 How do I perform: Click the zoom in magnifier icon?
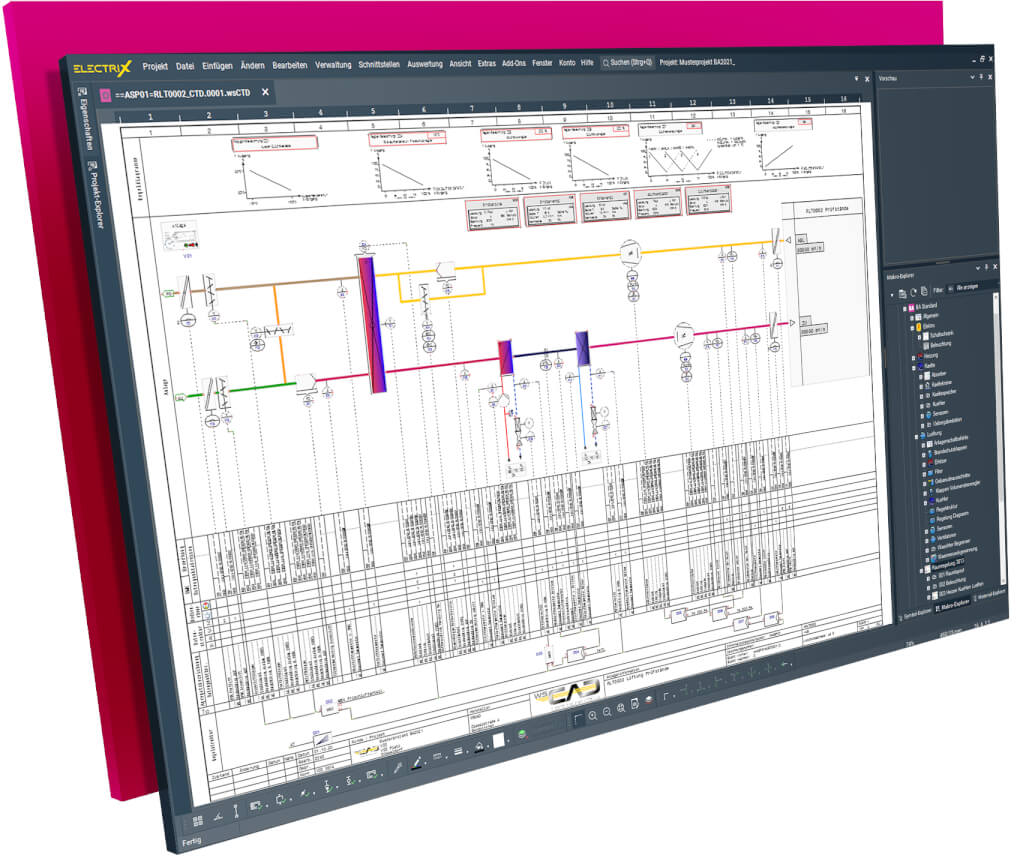pyautogui.click(x=592, y=715)
